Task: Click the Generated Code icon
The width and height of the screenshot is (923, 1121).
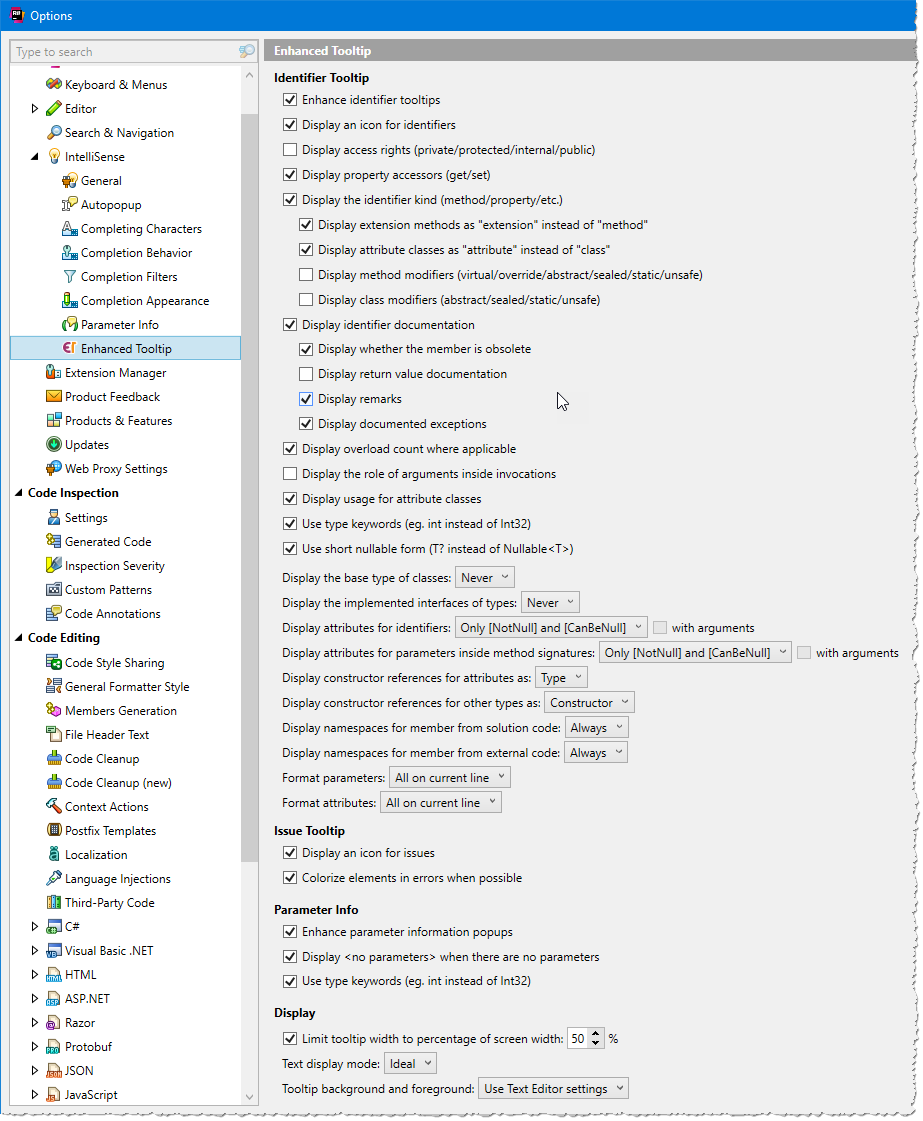Action: pyautogui.click(x=54, y=542)
